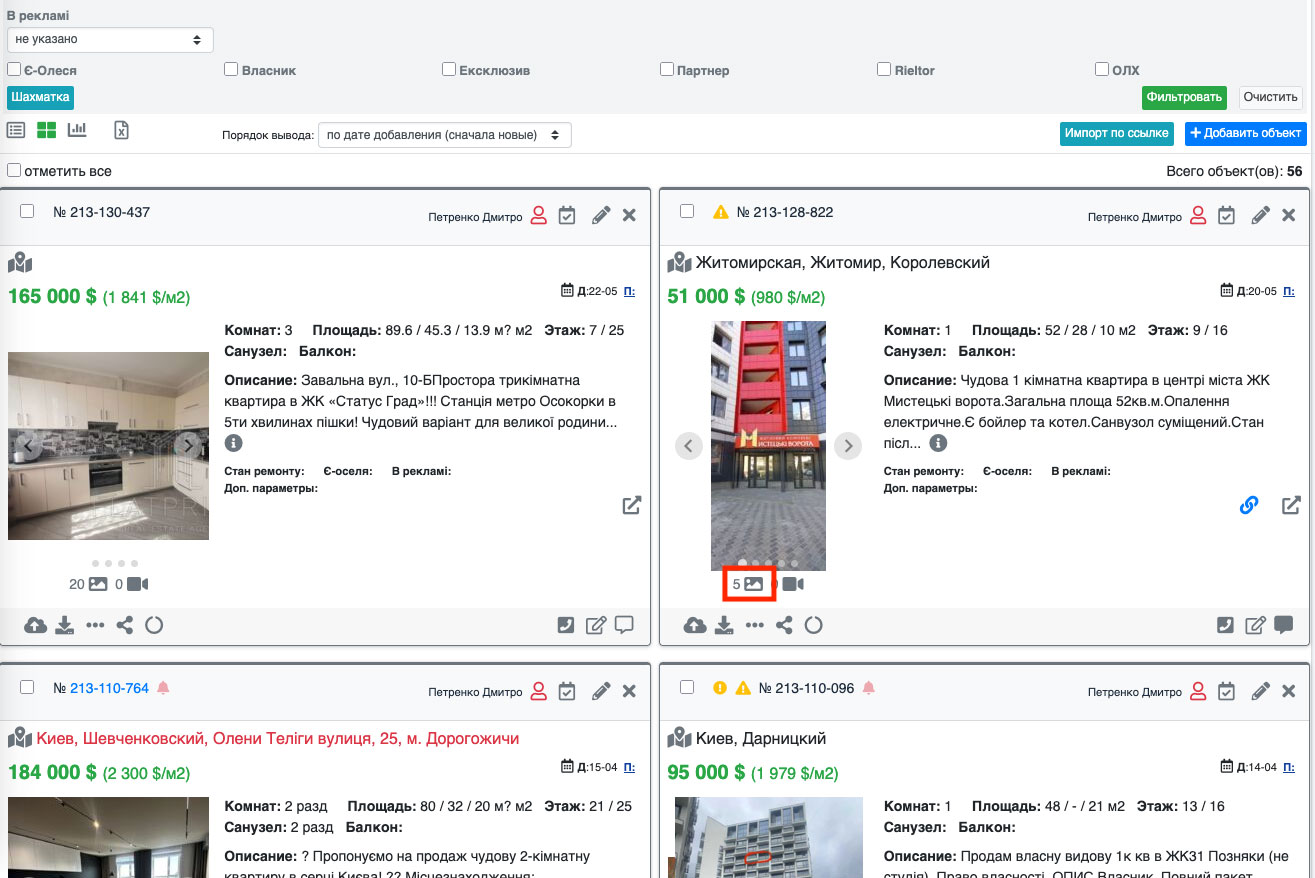
Task: Open photo count icon on Житомир listing
Action: pos(753,584)
